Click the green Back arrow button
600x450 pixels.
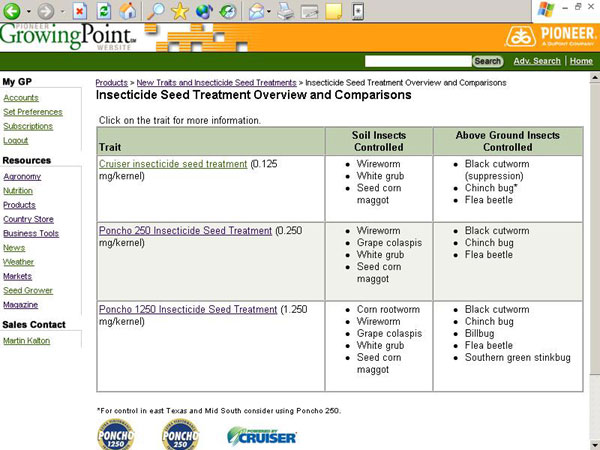12,11
